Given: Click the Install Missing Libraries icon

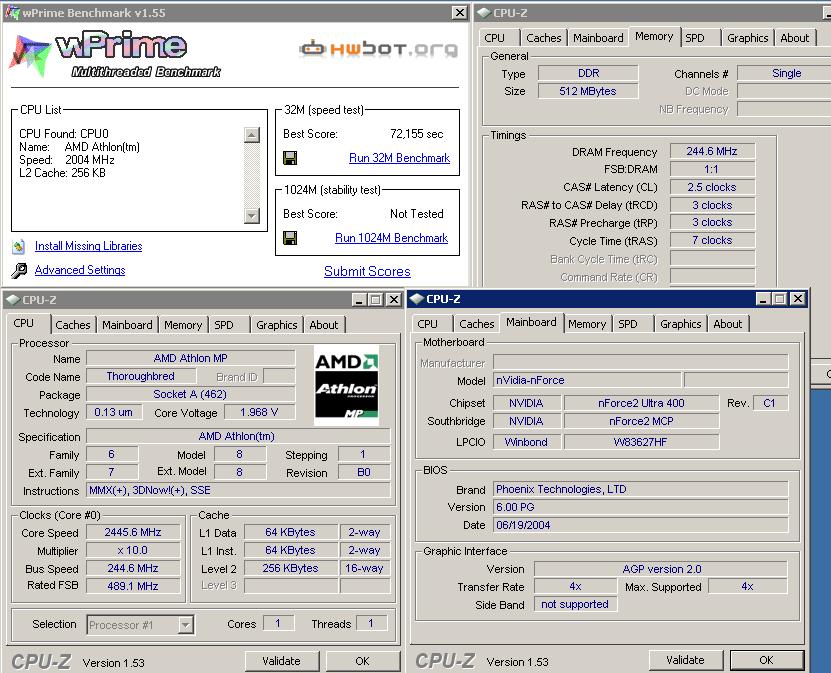Looking at the screenshot, I should pos(19,246).
